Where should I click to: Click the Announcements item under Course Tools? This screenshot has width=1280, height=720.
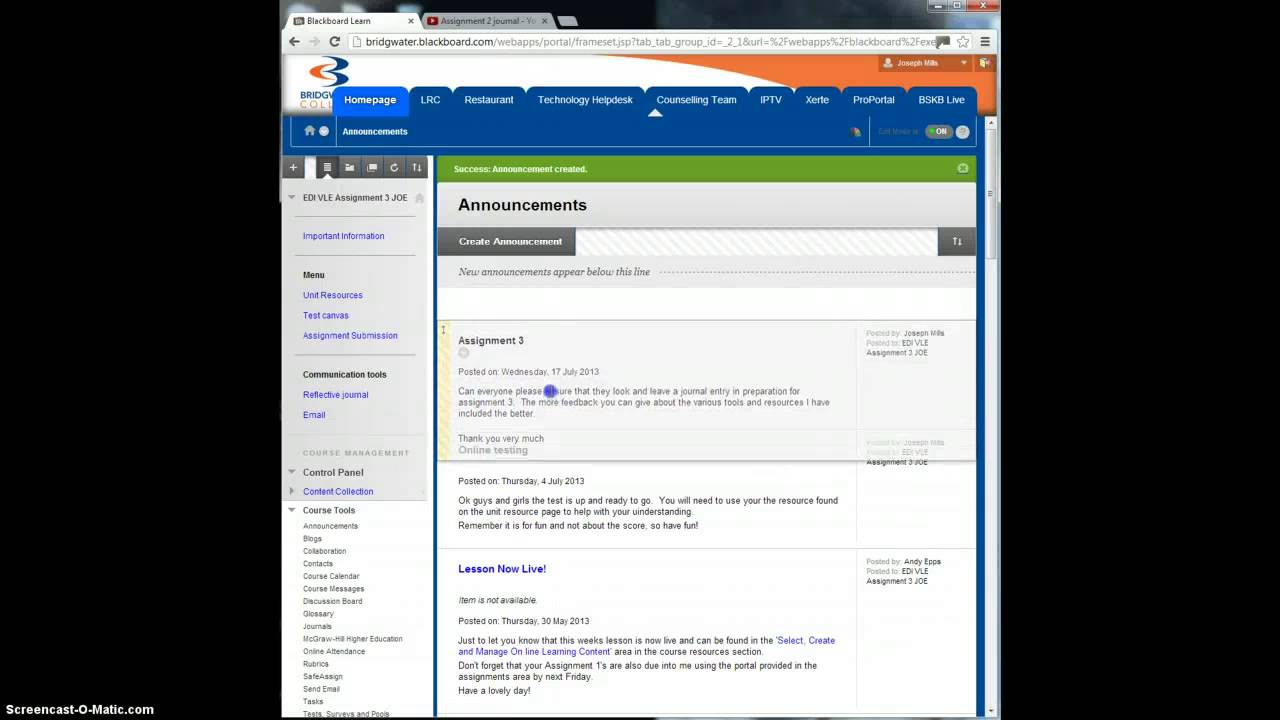click(x=330, y=526)
